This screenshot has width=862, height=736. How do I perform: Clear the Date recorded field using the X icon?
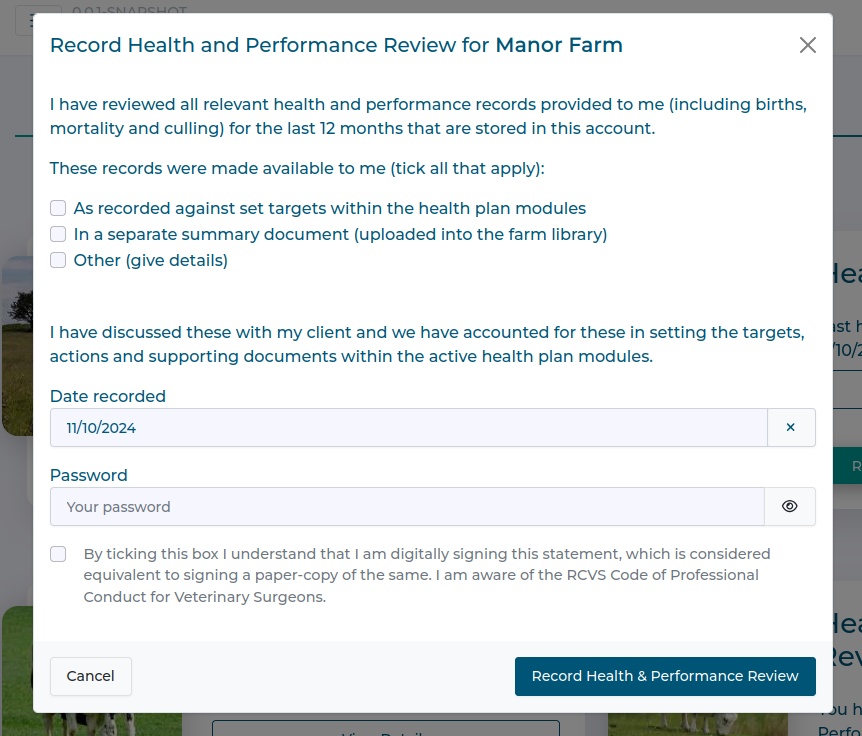click(x=791, y=426)
